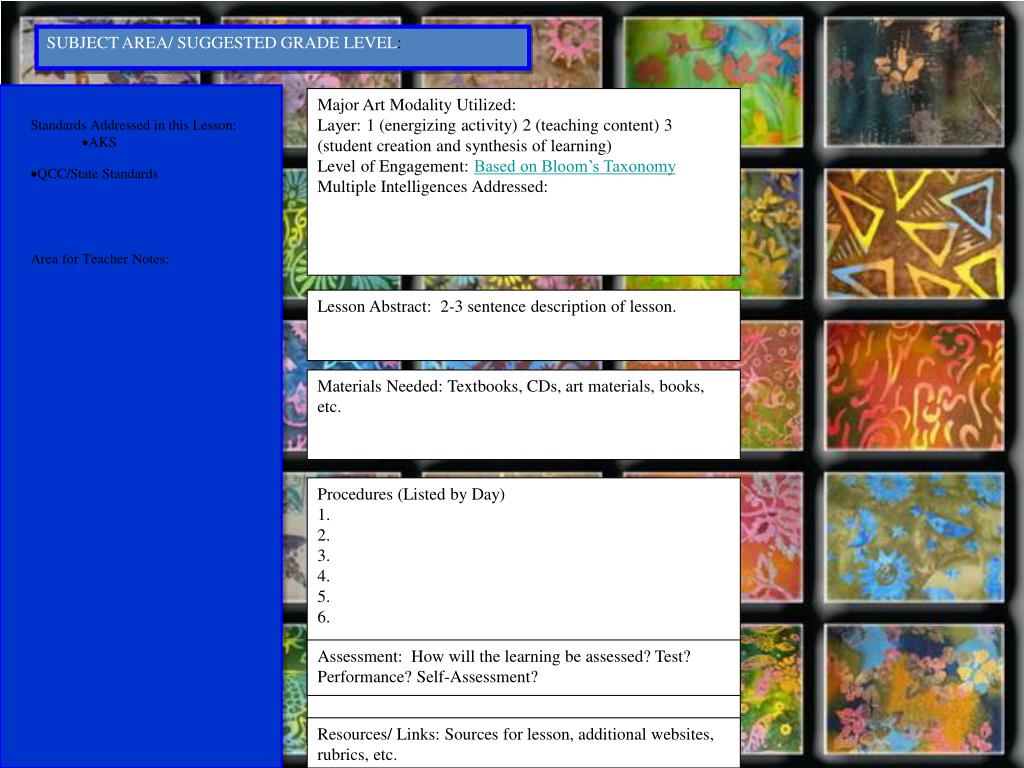The image size is (1024, 768).
Task: Click procedure step number 5
Action: click(x=323, y=597)
